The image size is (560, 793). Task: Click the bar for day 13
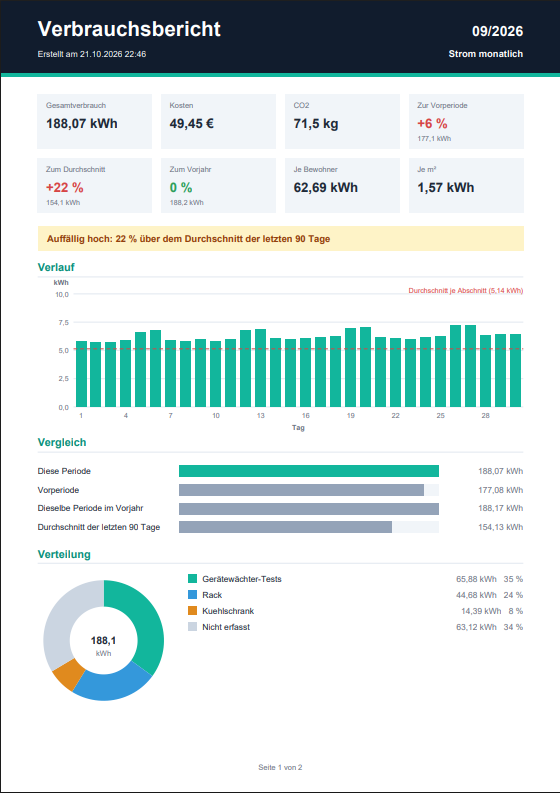[261, 368]
